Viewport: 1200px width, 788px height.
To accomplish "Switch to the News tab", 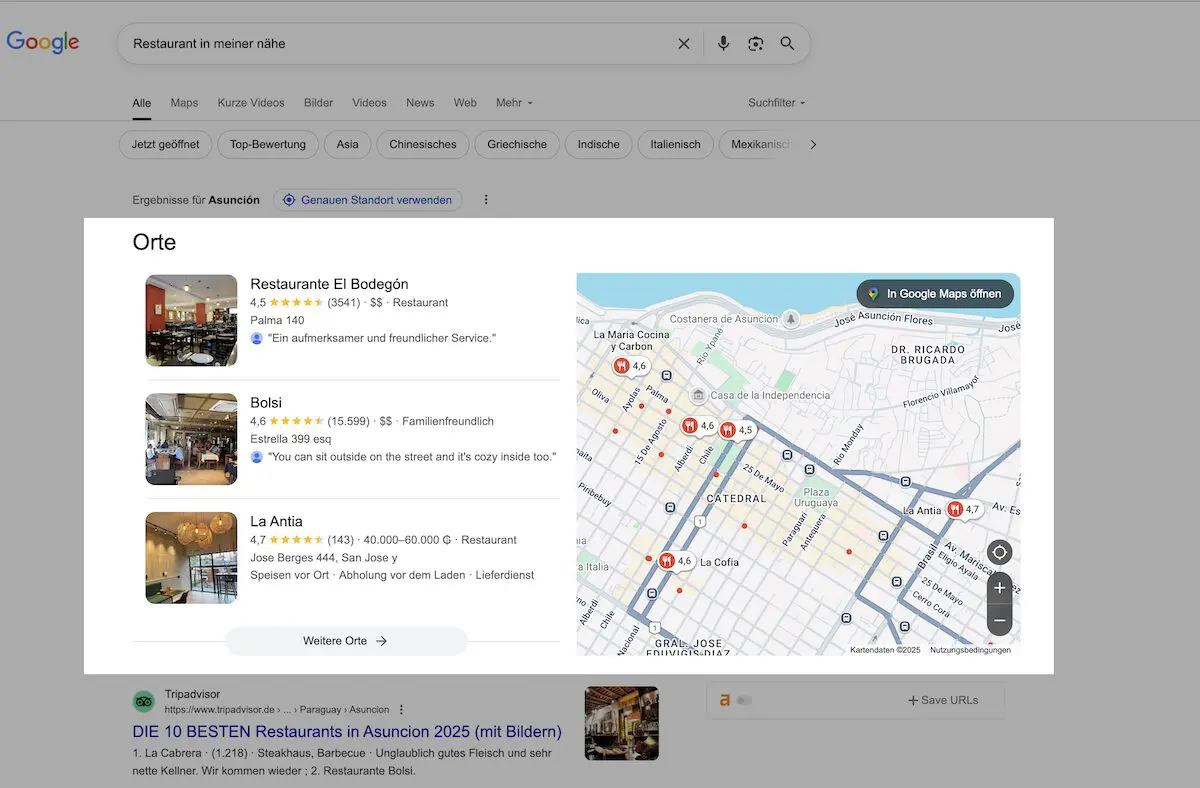I will [x=420, y=103].
